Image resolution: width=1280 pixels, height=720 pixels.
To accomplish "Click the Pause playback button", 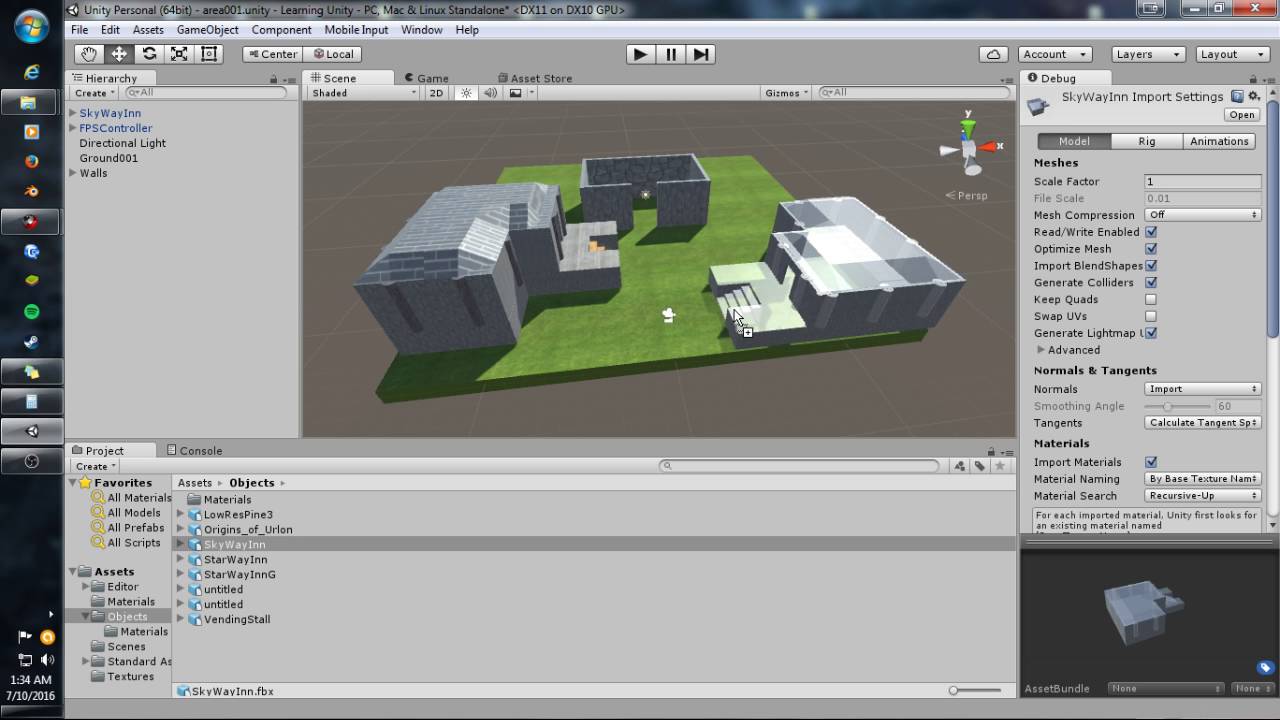I will 671,54.
